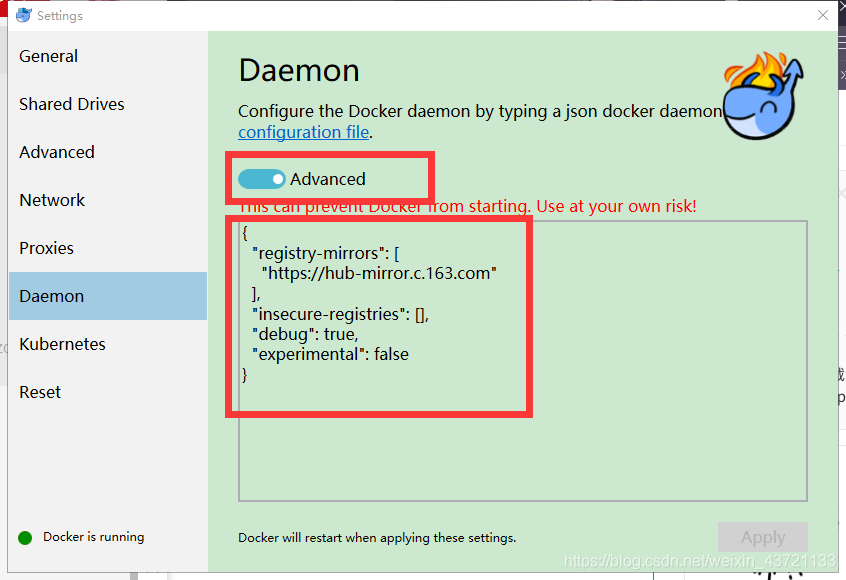Click the flaming whale mascot image
This screenshot has height=580, width=846.
point(763,95)
